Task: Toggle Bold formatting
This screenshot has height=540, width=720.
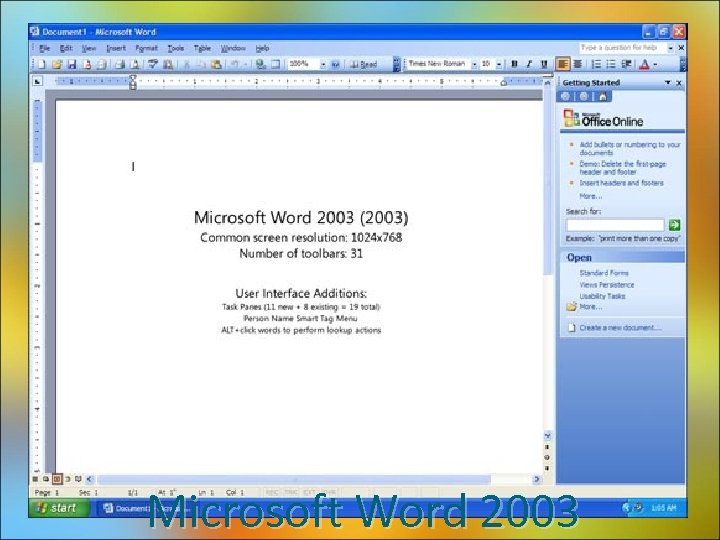Action: tap(514, 64)
